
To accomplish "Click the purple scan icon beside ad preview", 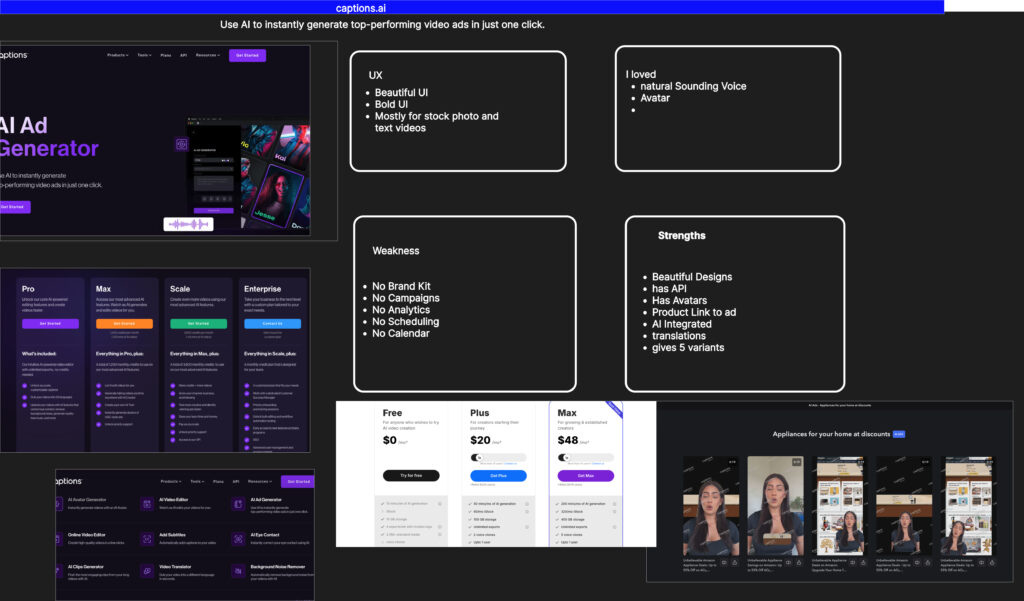I will point(182,144).
